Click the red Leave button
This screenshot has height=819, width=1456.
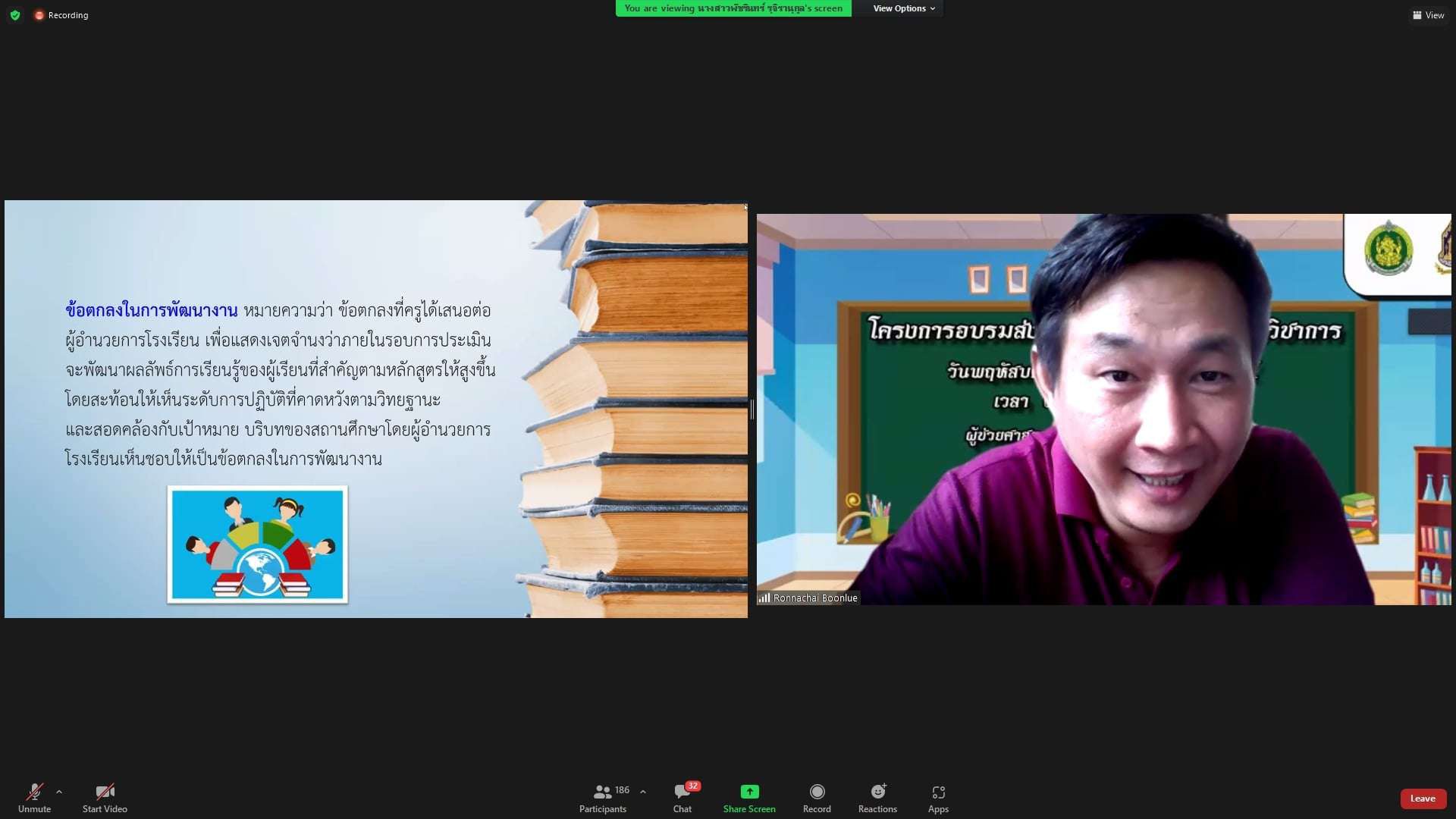(1423, 799)
